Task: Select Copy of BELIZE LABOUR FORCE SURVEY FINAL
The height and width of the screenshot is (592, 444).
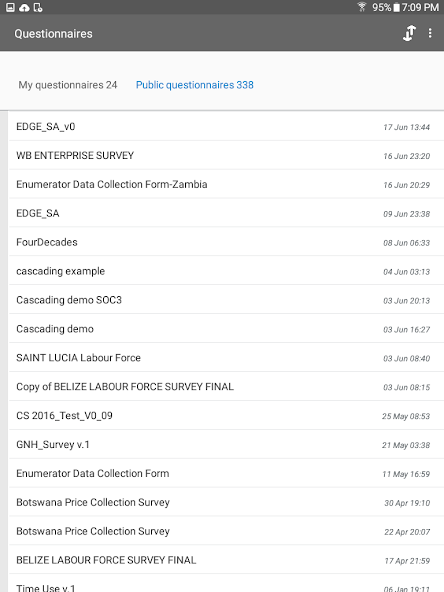Action: (227, 387)
